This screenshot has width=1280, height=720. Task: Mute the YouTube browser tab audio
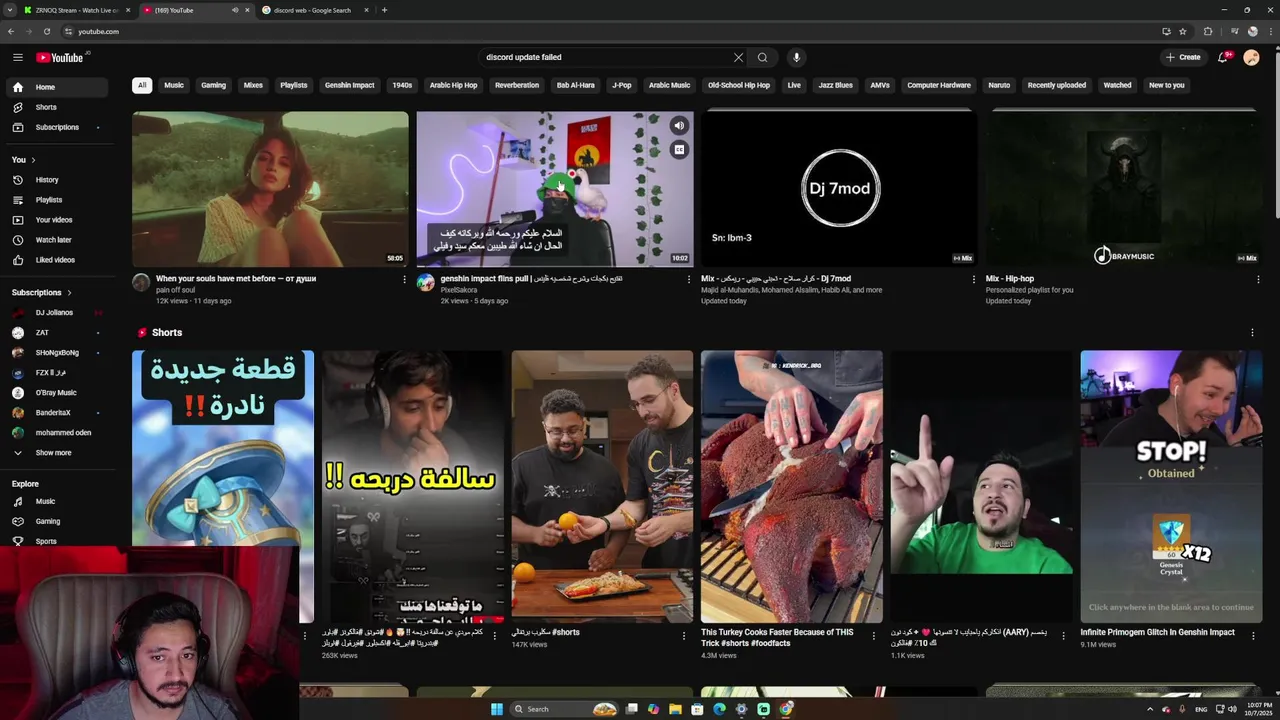[x=235, y=10]
